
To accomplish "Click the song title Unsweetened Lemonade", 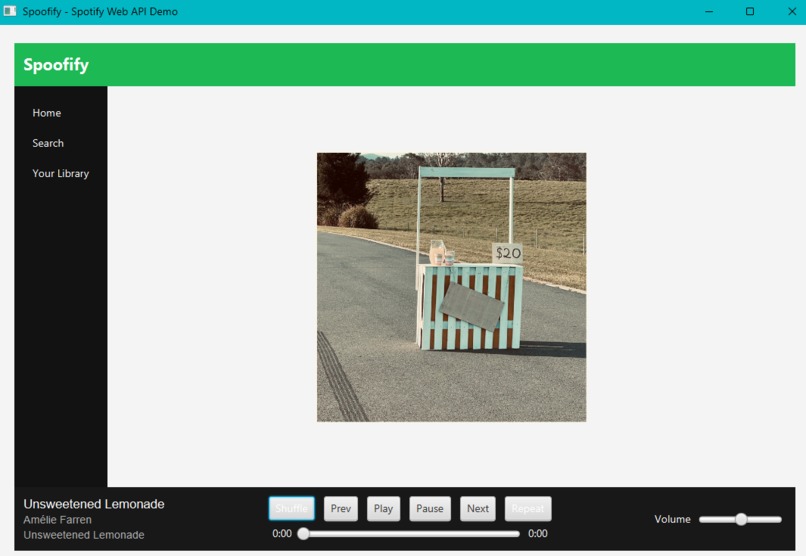I will 94,504.
